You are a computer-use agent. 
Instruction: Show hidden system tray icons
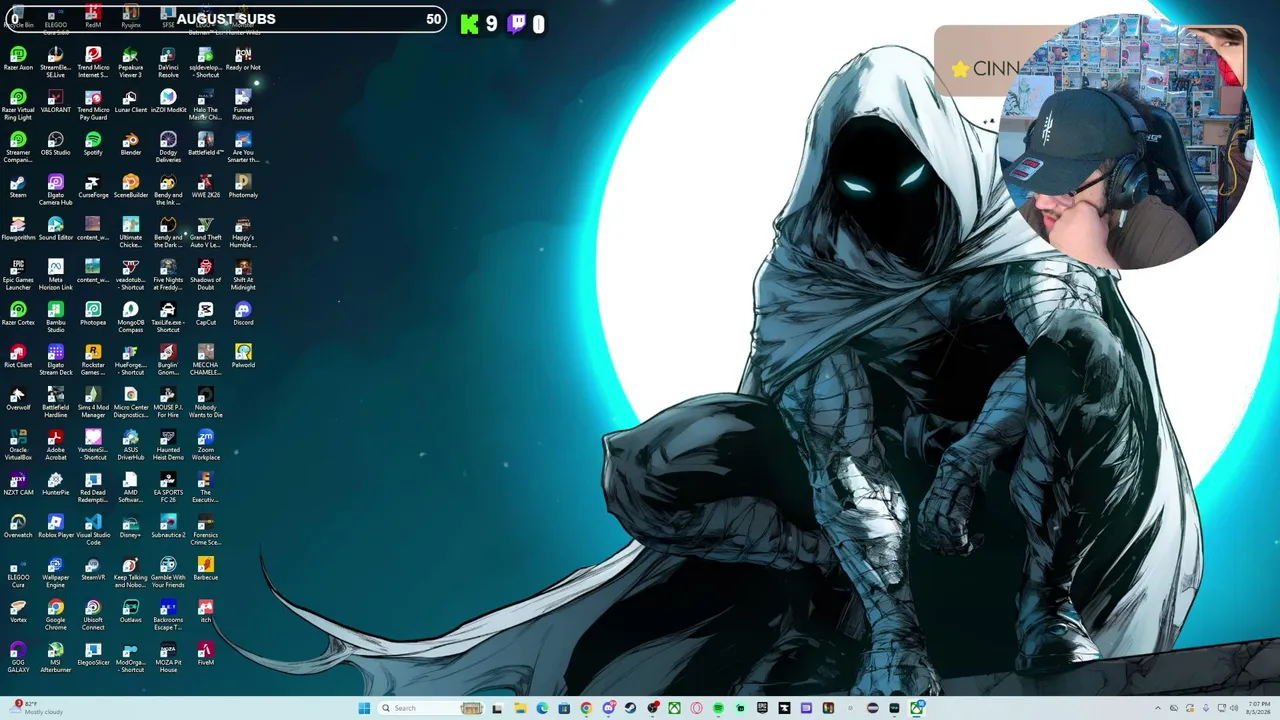1158,708
